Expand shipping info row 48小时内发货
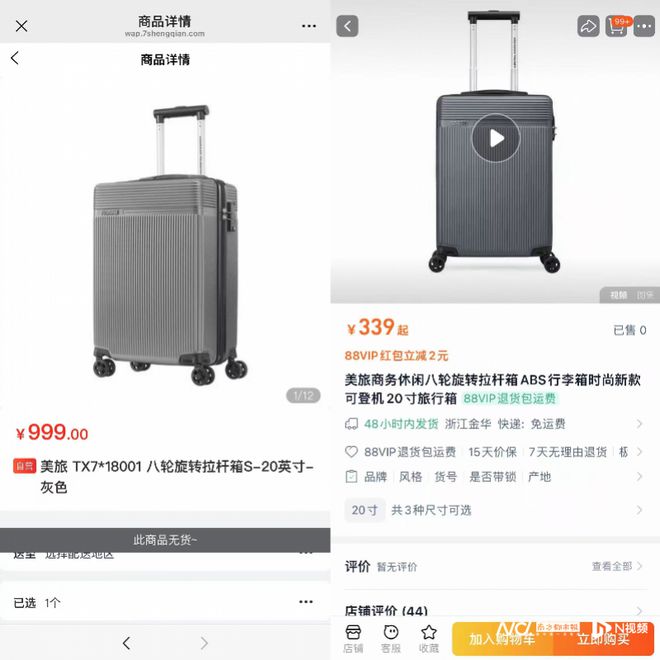660x660 pixels. point(495,424)
